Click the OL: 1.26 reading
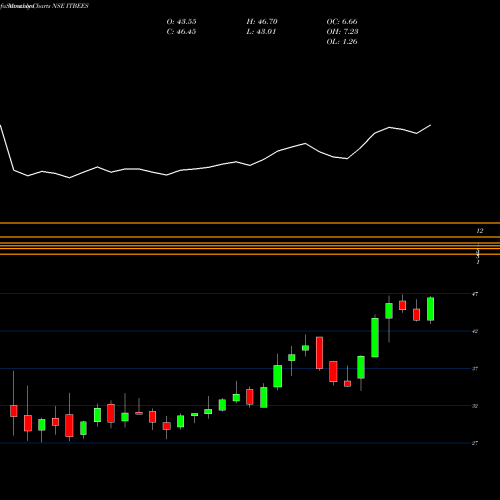The height and width of the screenshot is (500, 500). [342, 42]
